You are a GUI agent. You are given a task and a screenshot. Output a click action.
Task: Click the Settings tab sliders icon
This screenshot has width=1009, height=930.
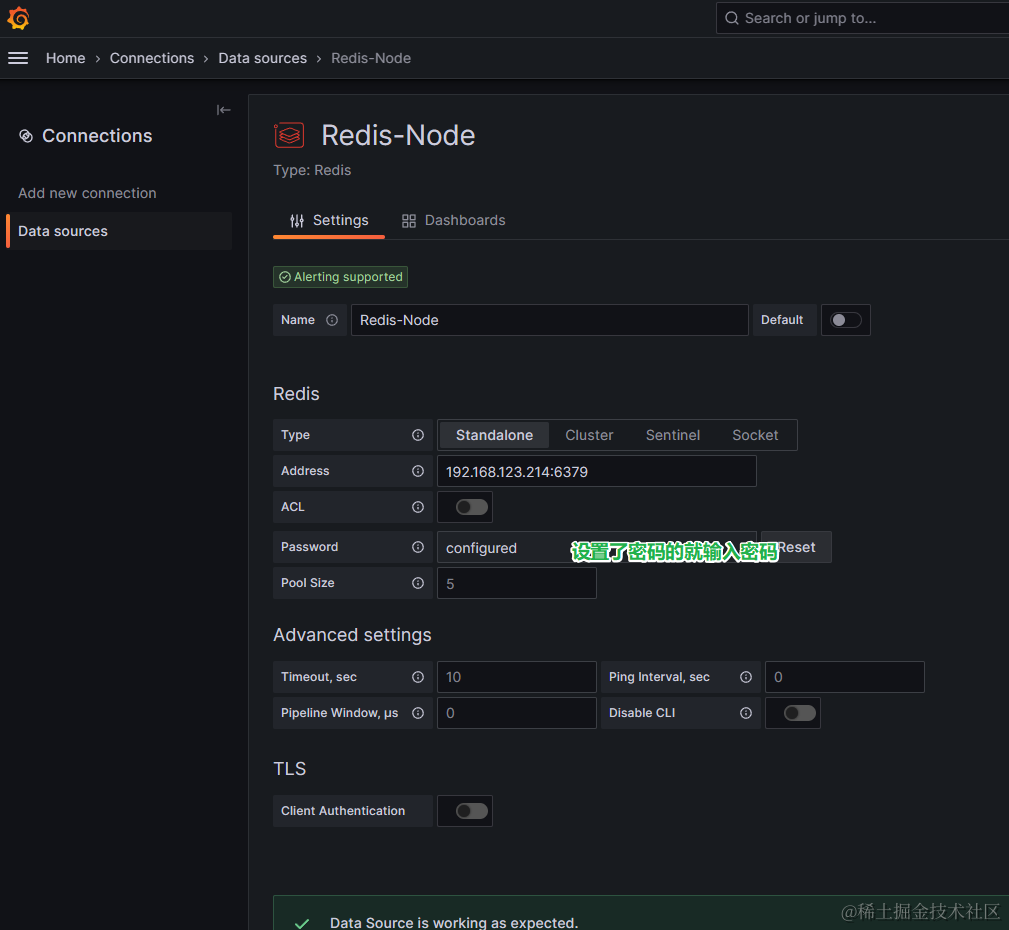[x=297, y=221]
